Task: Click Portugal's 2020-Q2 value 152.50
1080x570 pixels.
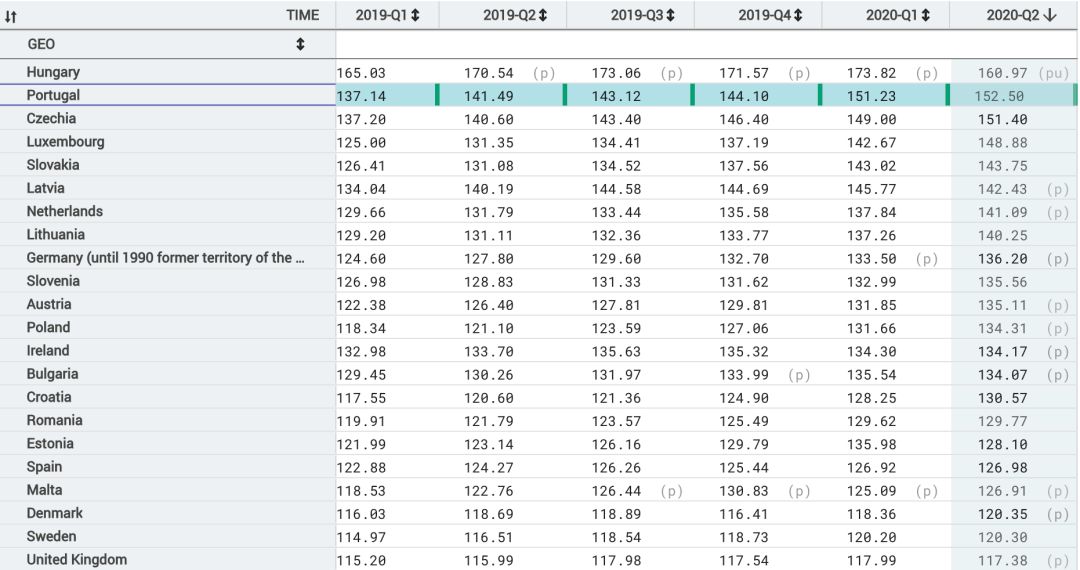Action: point(999,96)
